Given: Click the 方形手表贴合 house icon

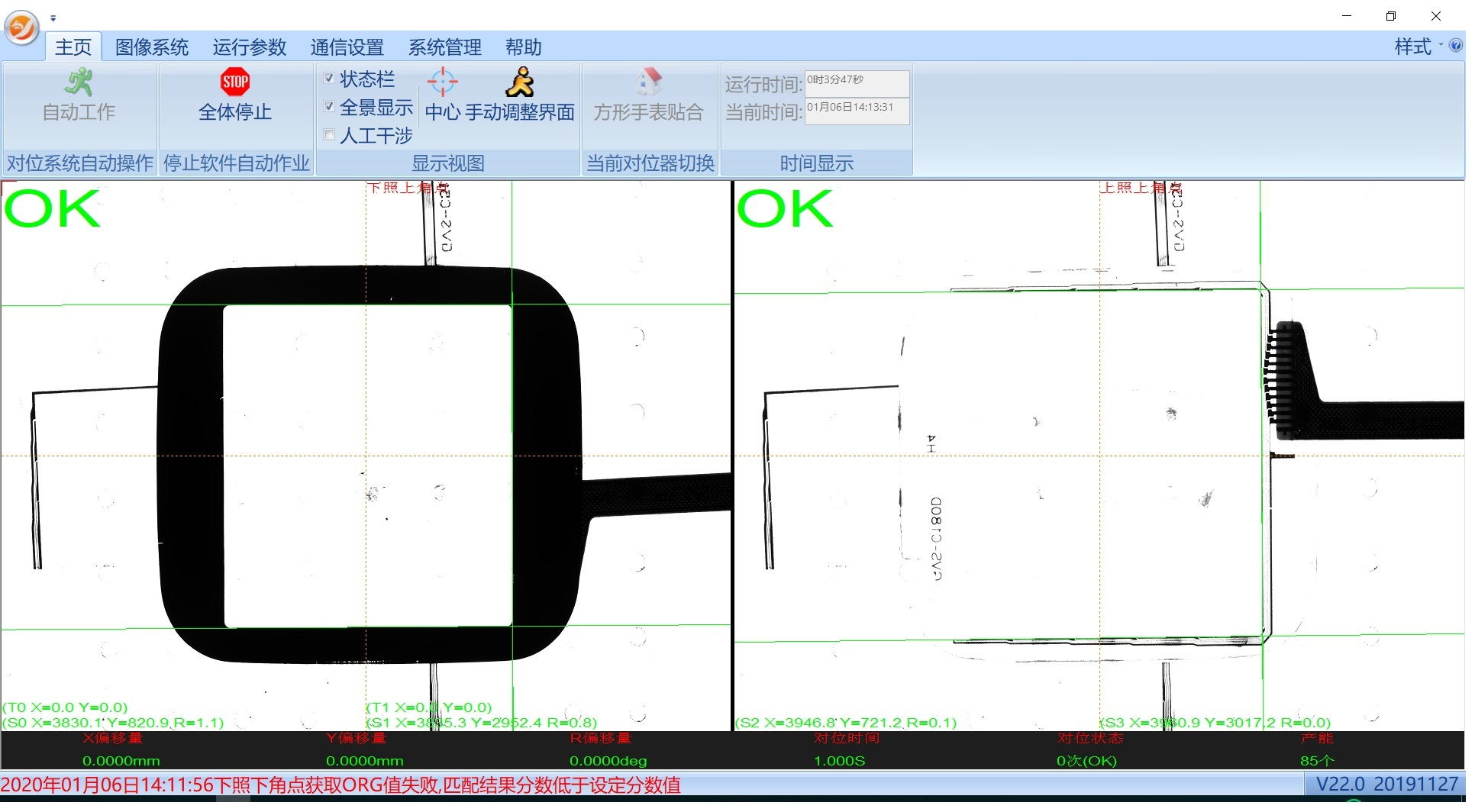Looking at the screenshot, I should (649, 81).
